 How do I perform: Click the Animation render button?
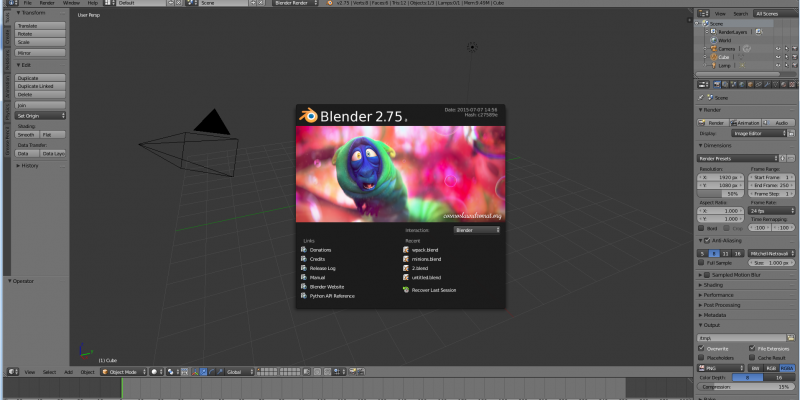tap(746, 122)
